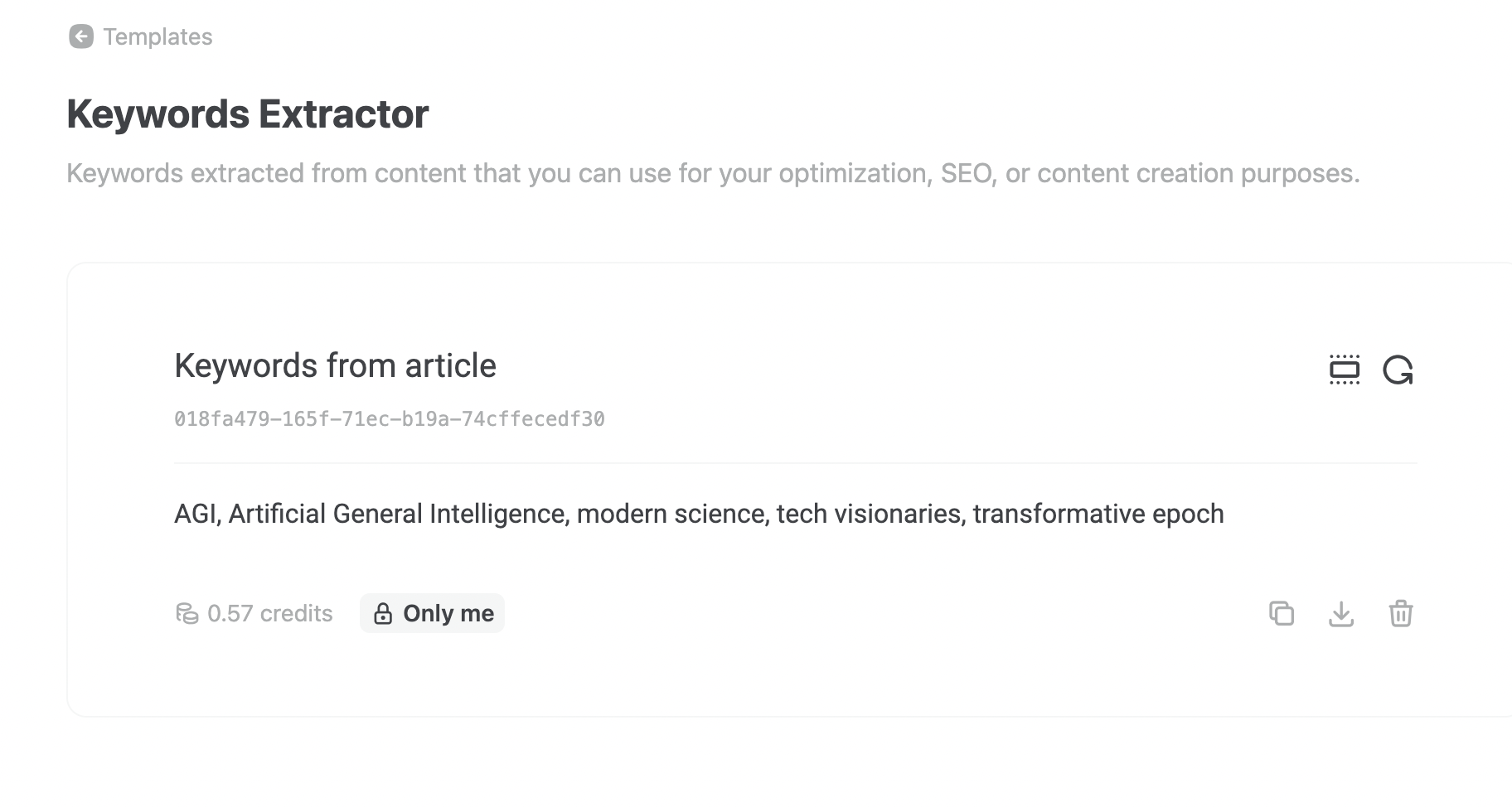Copy the extracted keywords using copy icon
Screen dimensions: 1512x807
coord(1282,613)
